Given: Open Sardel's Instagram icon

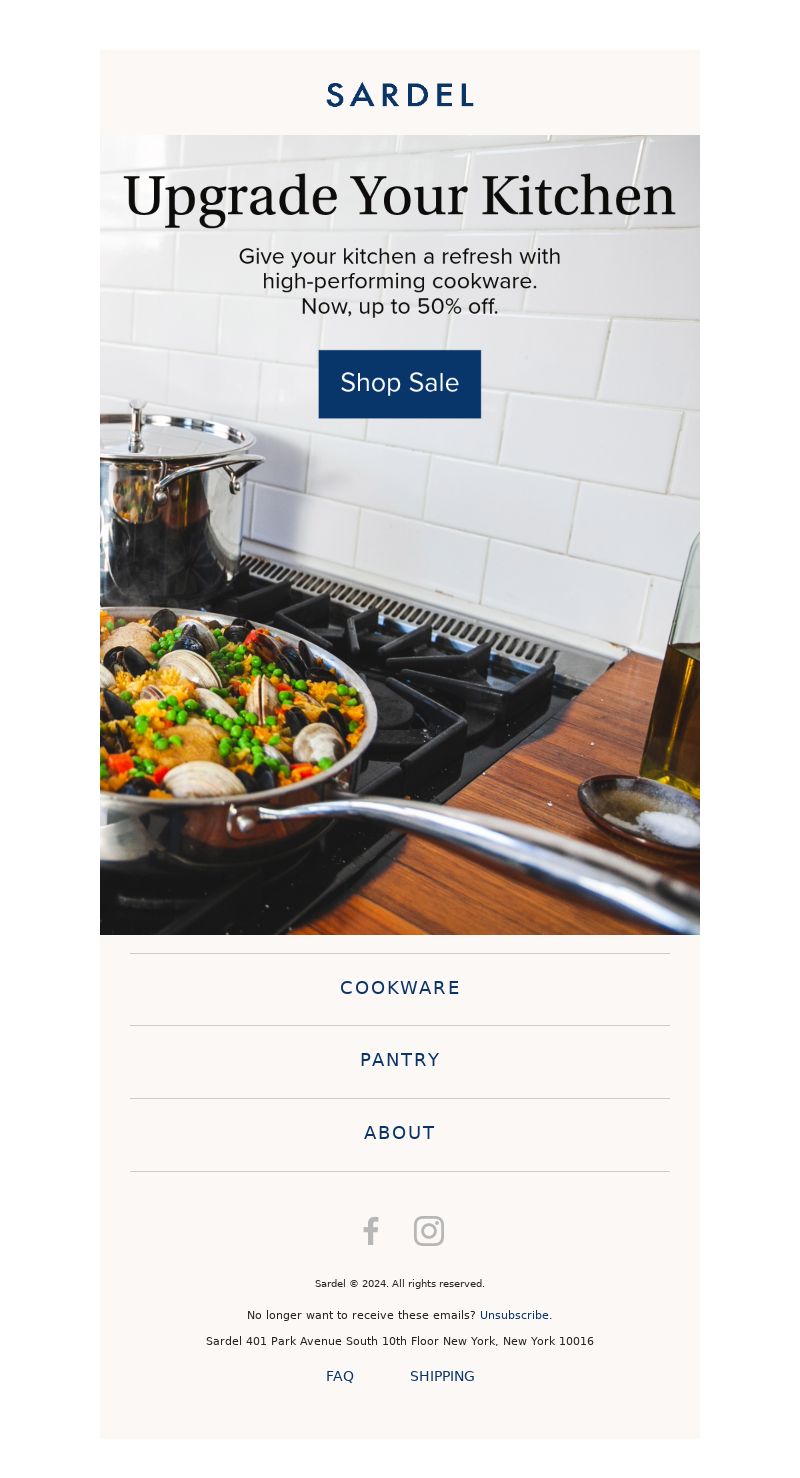Looking at the screenshot, I should click(429, 1231).
